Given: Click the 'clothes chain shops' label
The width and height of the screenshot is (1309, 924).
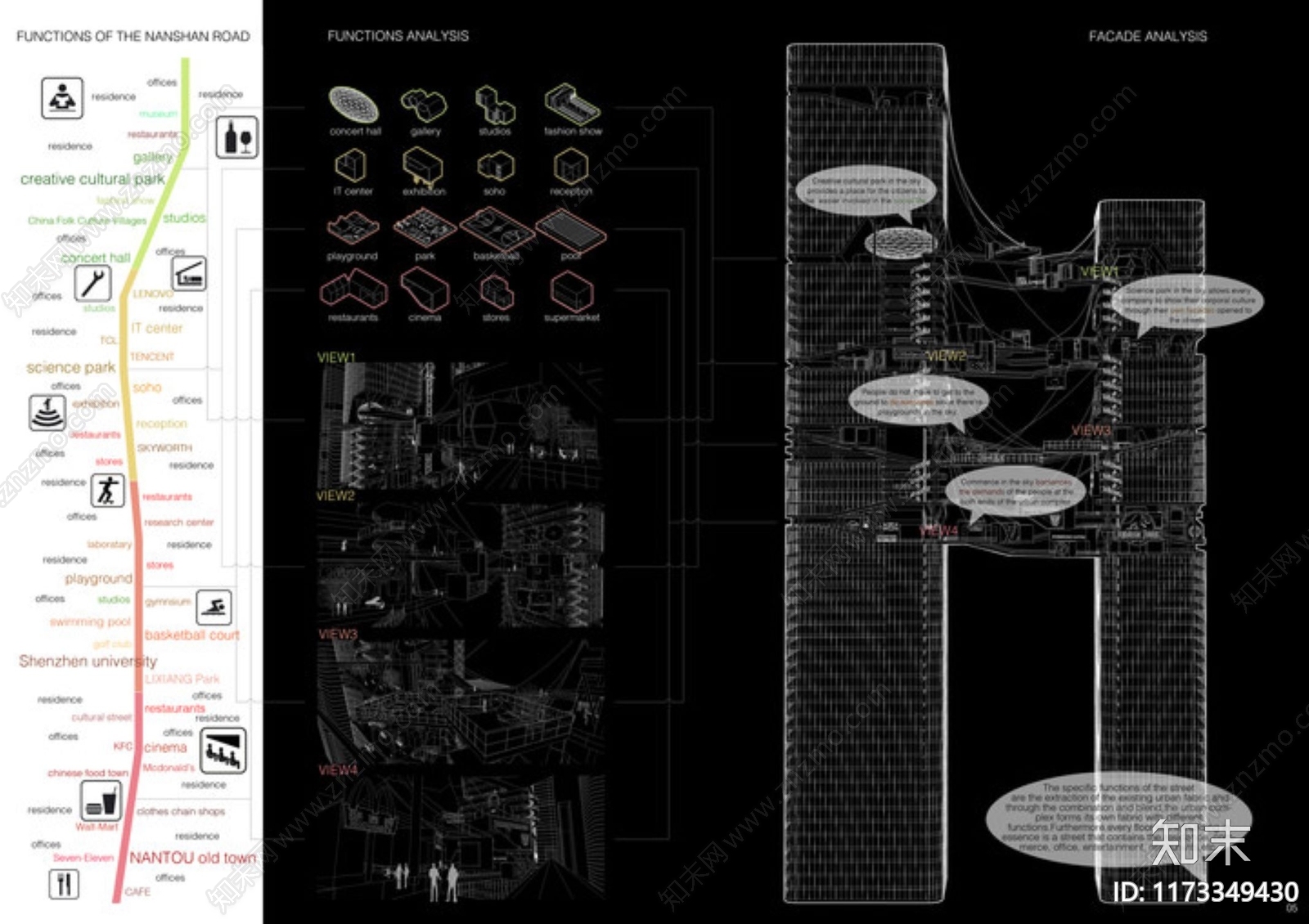Looking at the screenshot, I should [181, 811].
